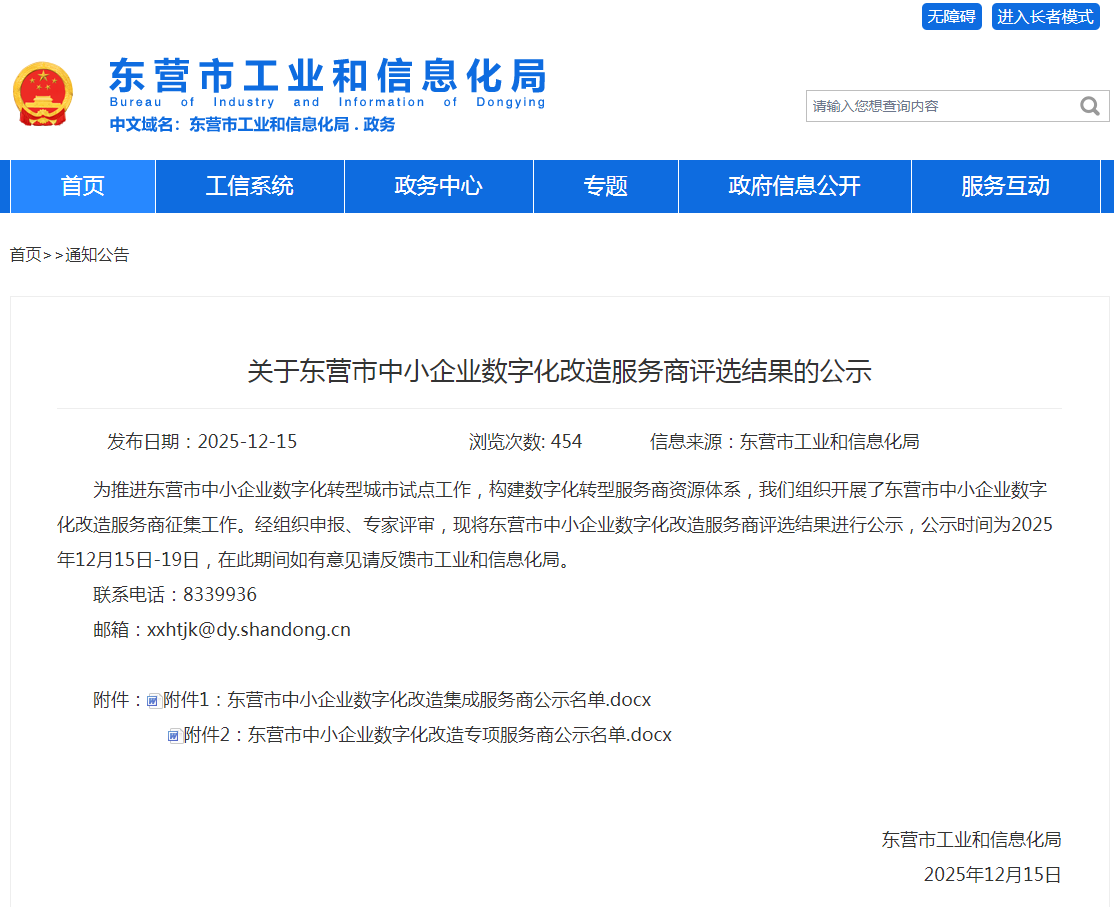Image resolution: width=1114 pixels, height=907 pixels.
Task: Switch to the 工信系统 navigation tab
Action: tap(249, 186)
